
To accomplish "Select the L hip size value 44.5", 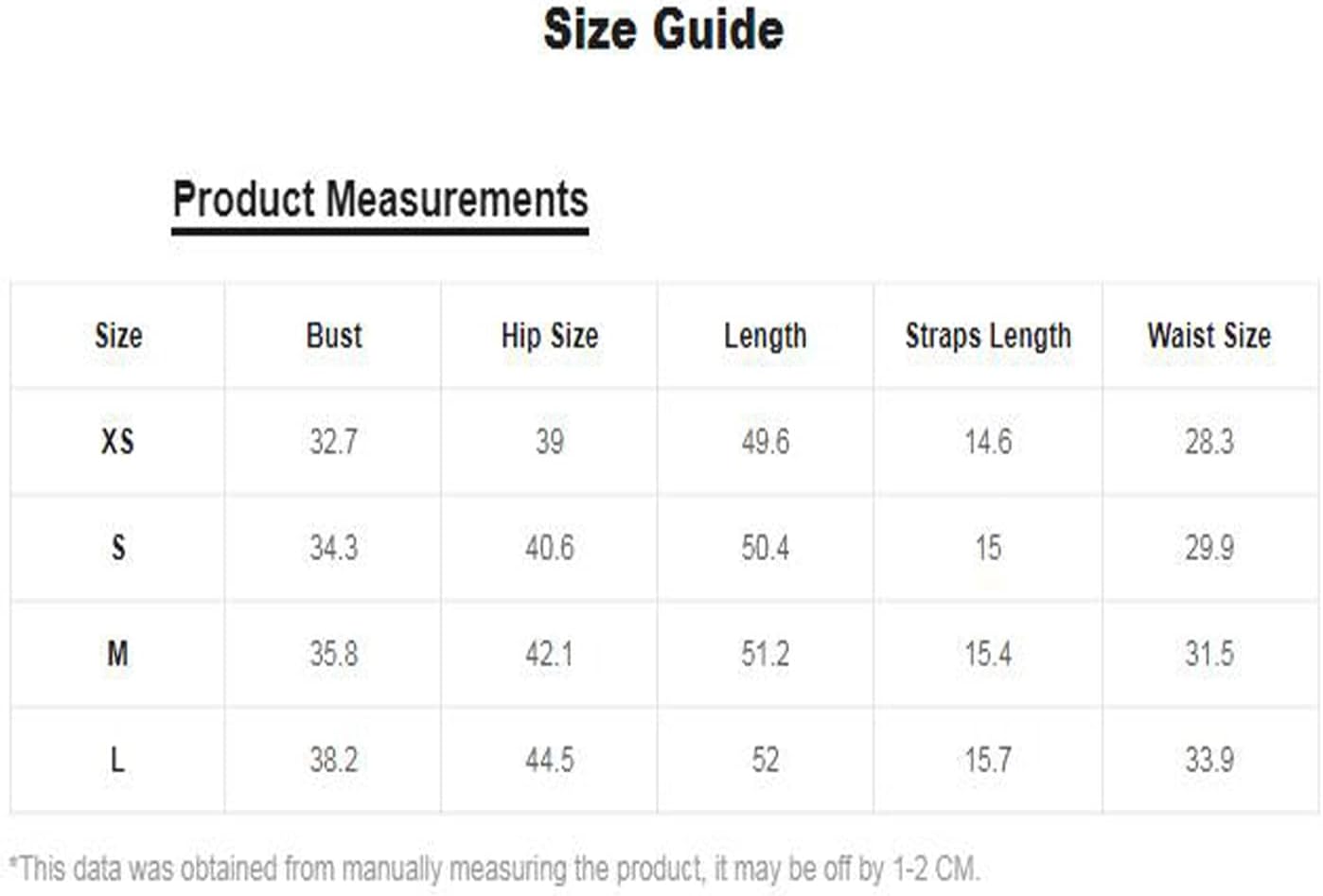I will click(550, 760).
